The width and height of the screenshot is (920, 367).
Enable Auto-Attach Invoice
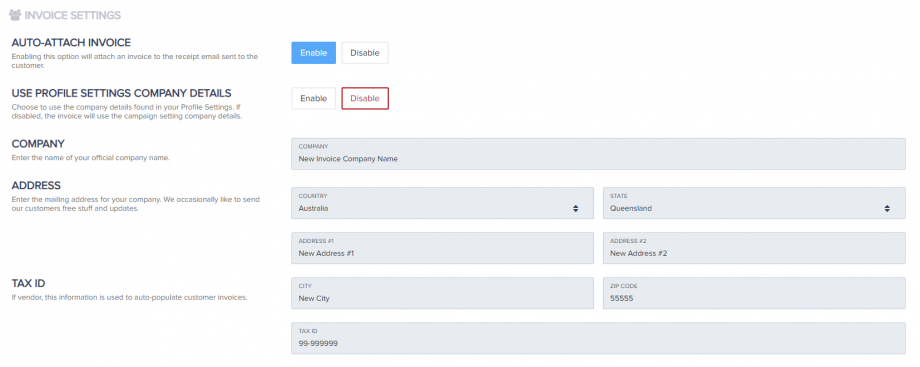[x=313, y=53]
